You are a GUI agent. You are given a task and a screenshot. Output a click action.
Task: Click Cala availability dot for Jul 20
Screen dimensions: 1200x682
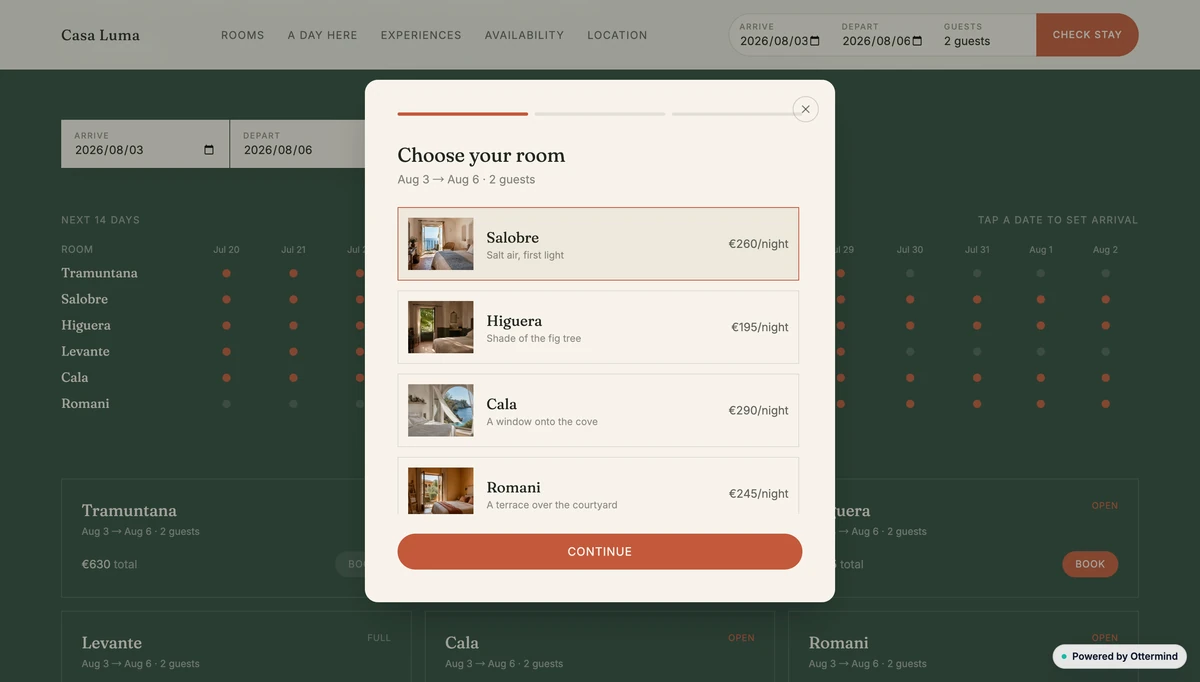pyautogui.click(x=227, y=377)
